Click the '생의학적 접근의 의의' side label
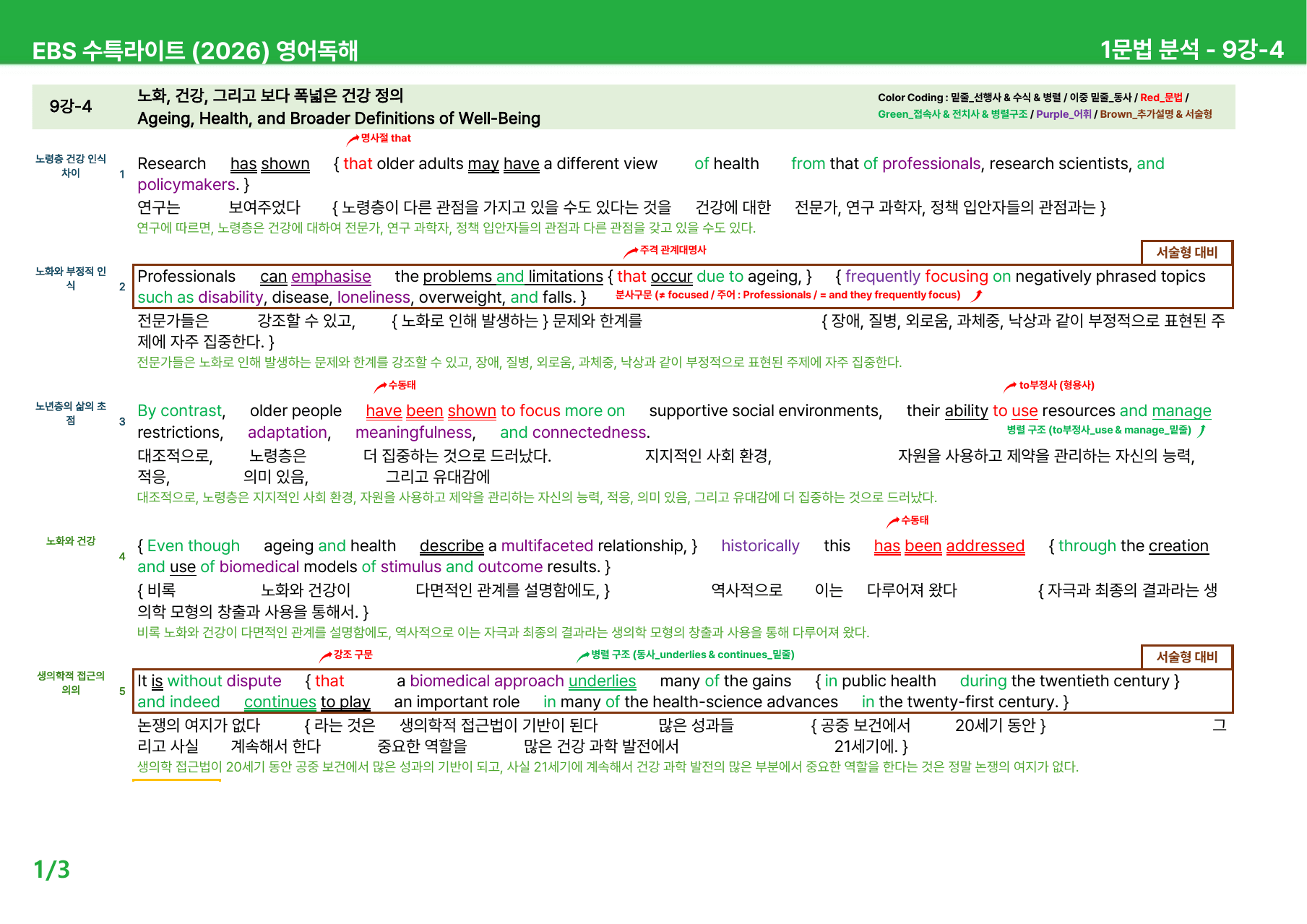This screenshot has width=1307, height=924. point(71,683)
